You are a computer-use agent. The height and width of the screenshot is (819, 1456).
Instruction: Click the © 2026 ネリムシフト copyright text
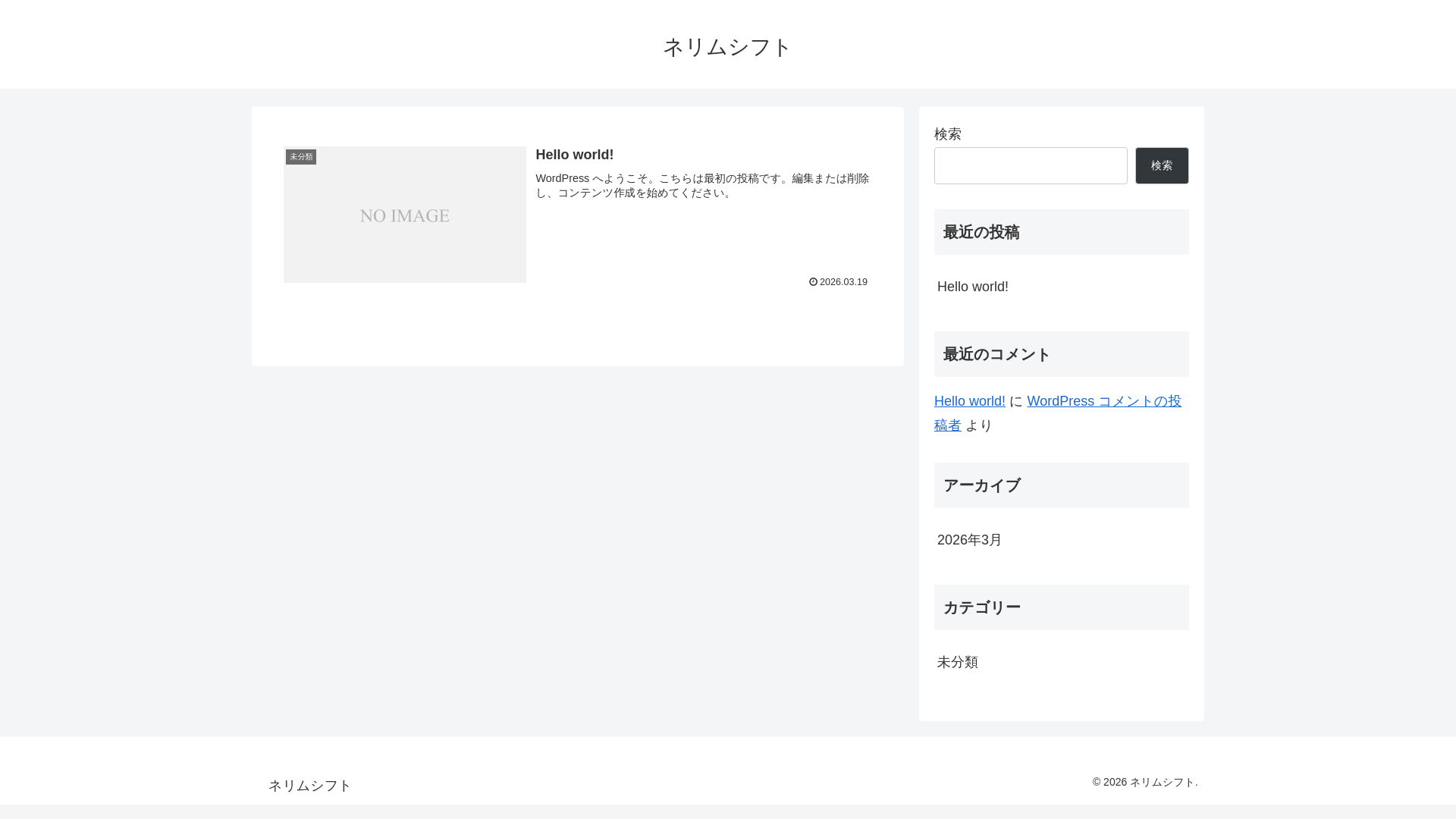pyautogui.click(x=1145, y=782)
